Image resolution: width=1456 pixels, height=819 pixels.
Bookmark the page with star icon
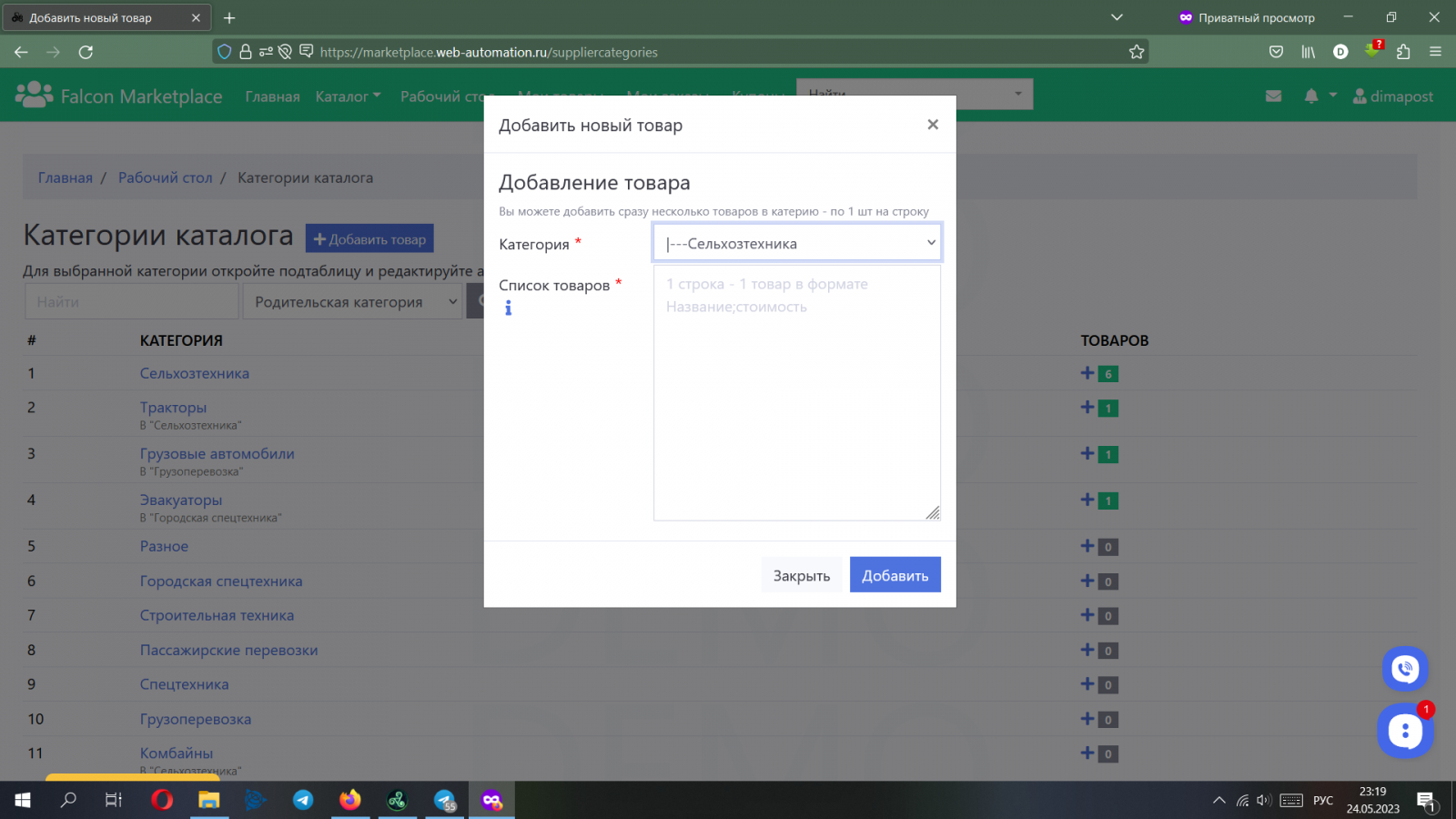click(1137, 52)
